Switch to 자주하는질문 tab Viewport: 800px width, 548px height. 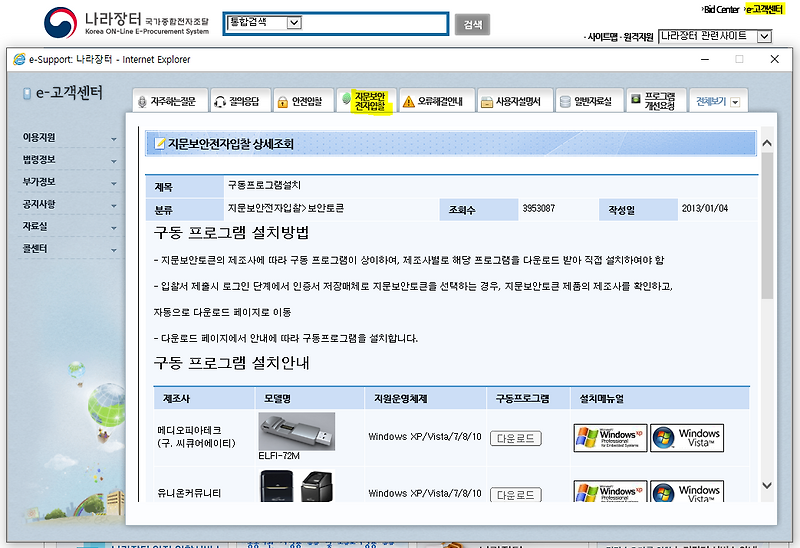point(170,101)
